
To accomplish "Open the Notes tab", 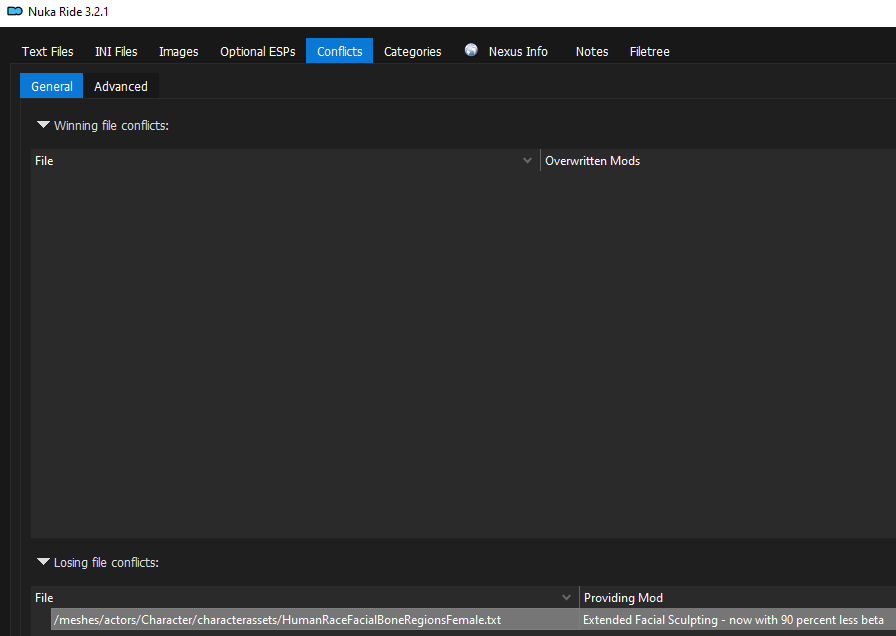I will (x=592, y=51).
